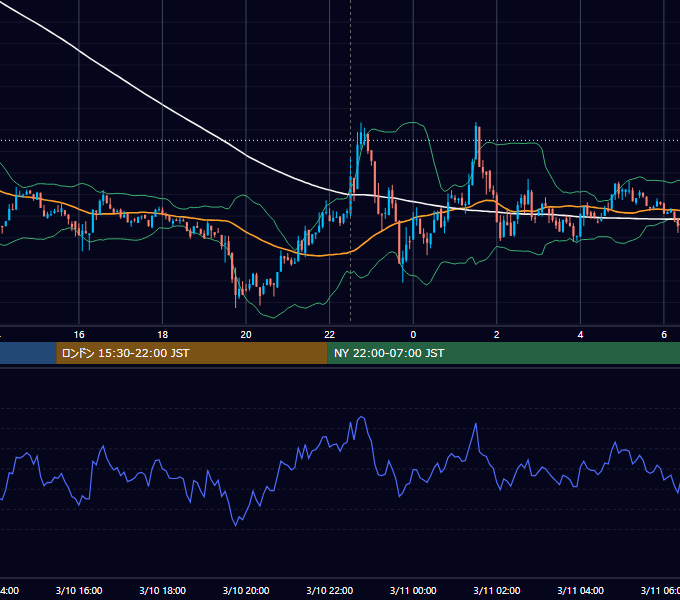Click the 3/10 16:00 time label
The height and width of the screenshot is (600, 680).
(x=79, y=591)
